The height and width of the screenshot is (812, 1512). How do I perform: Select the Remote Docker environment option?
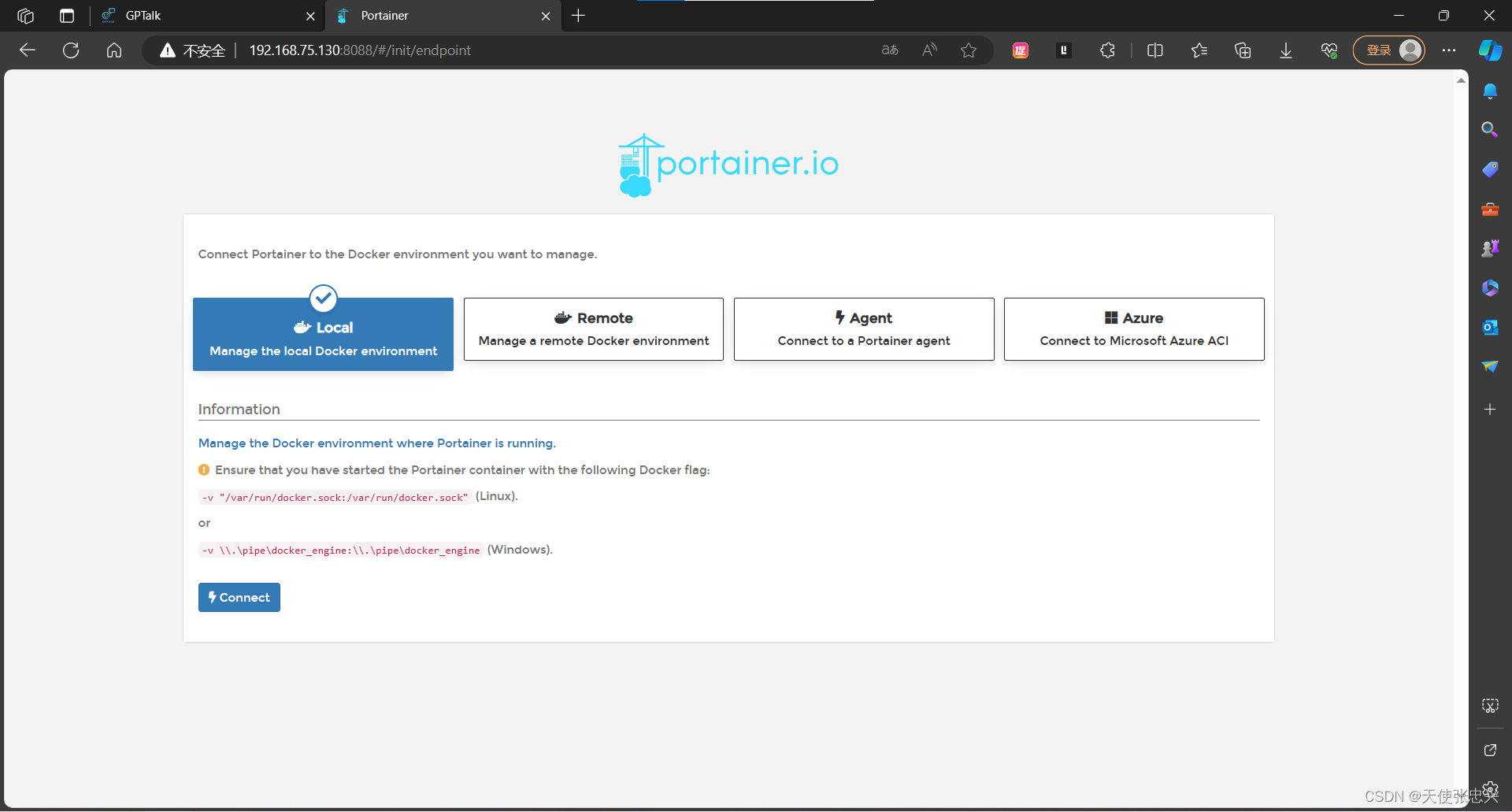point(594,329)
